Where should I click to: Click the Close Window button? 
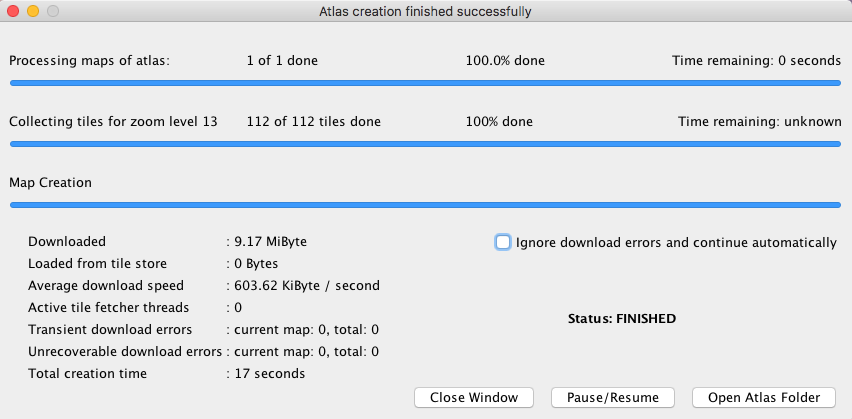(x=474, y=397)
